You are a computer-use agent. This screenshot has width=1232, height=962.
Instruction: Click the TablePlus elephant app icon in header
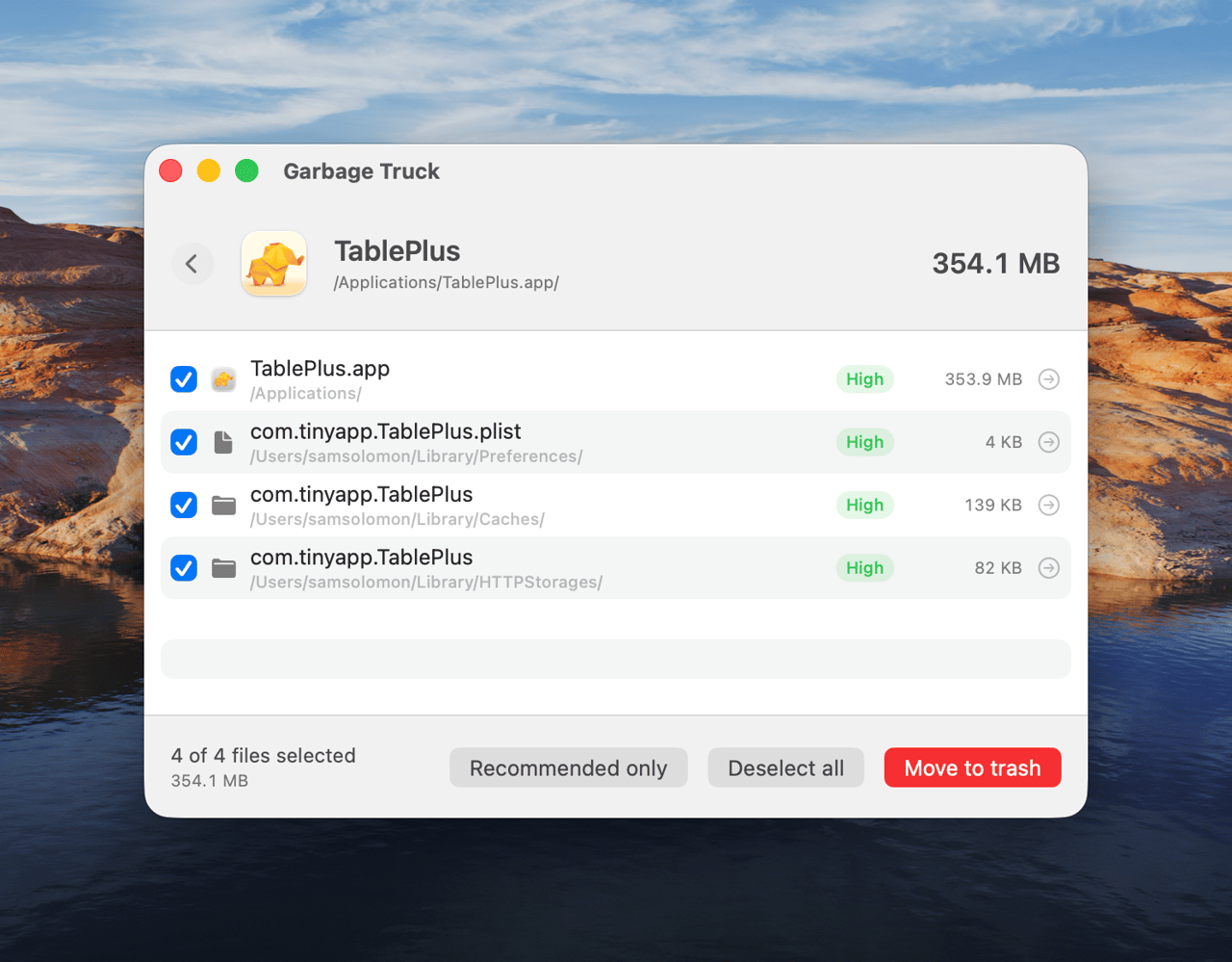274,263
